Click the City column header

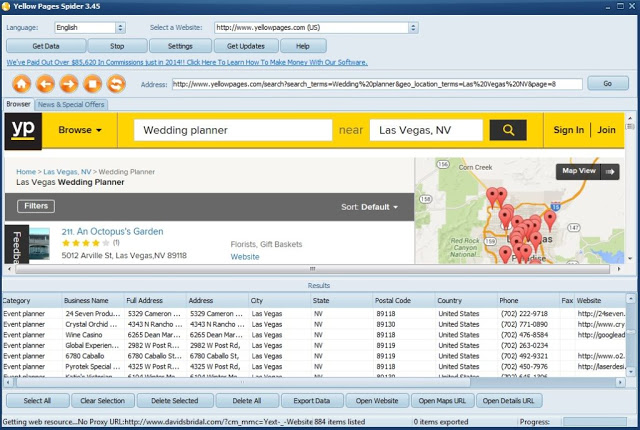(x=279, y=301)
